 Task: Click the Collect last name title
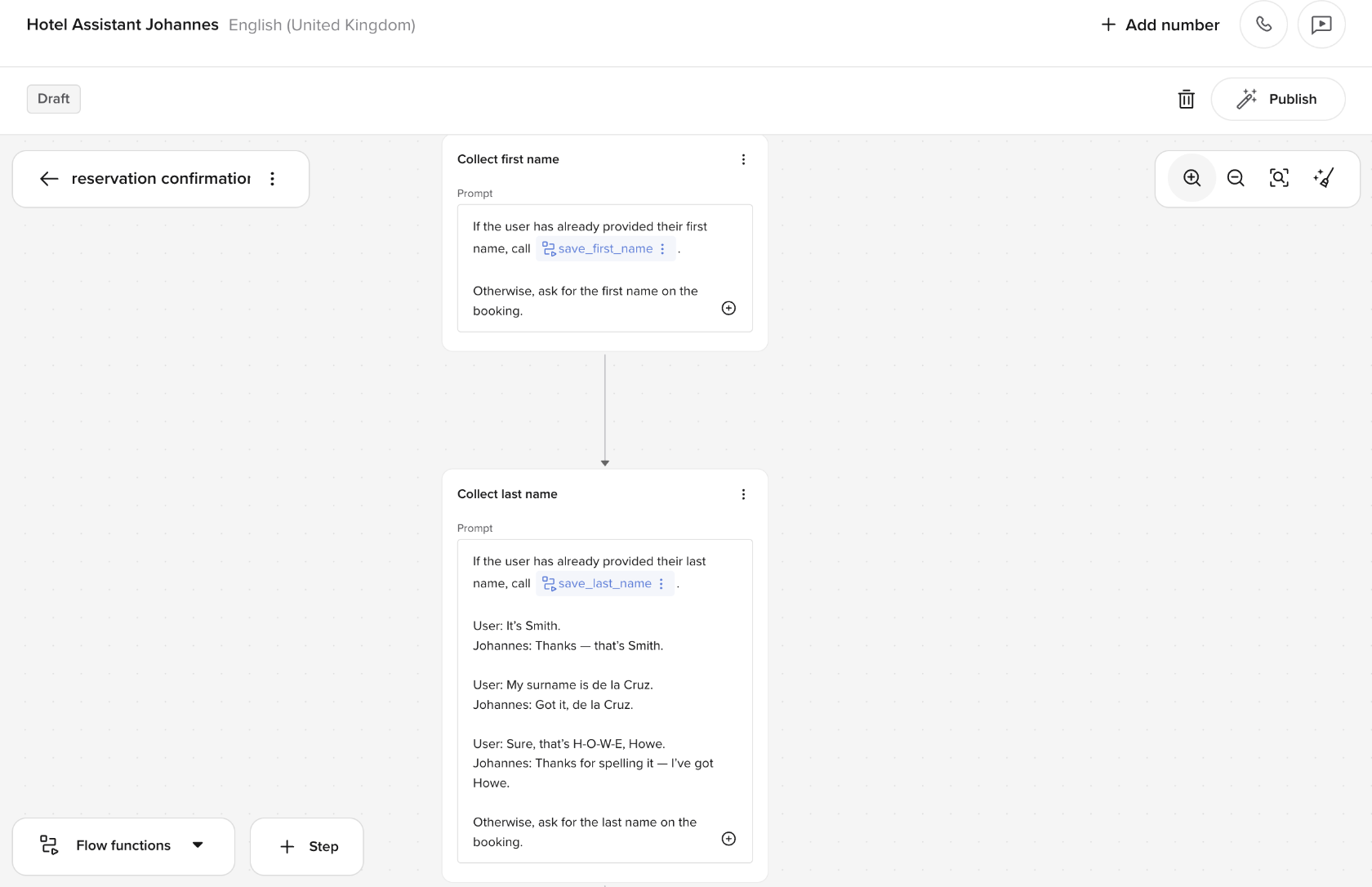click(x=507, y=494)
